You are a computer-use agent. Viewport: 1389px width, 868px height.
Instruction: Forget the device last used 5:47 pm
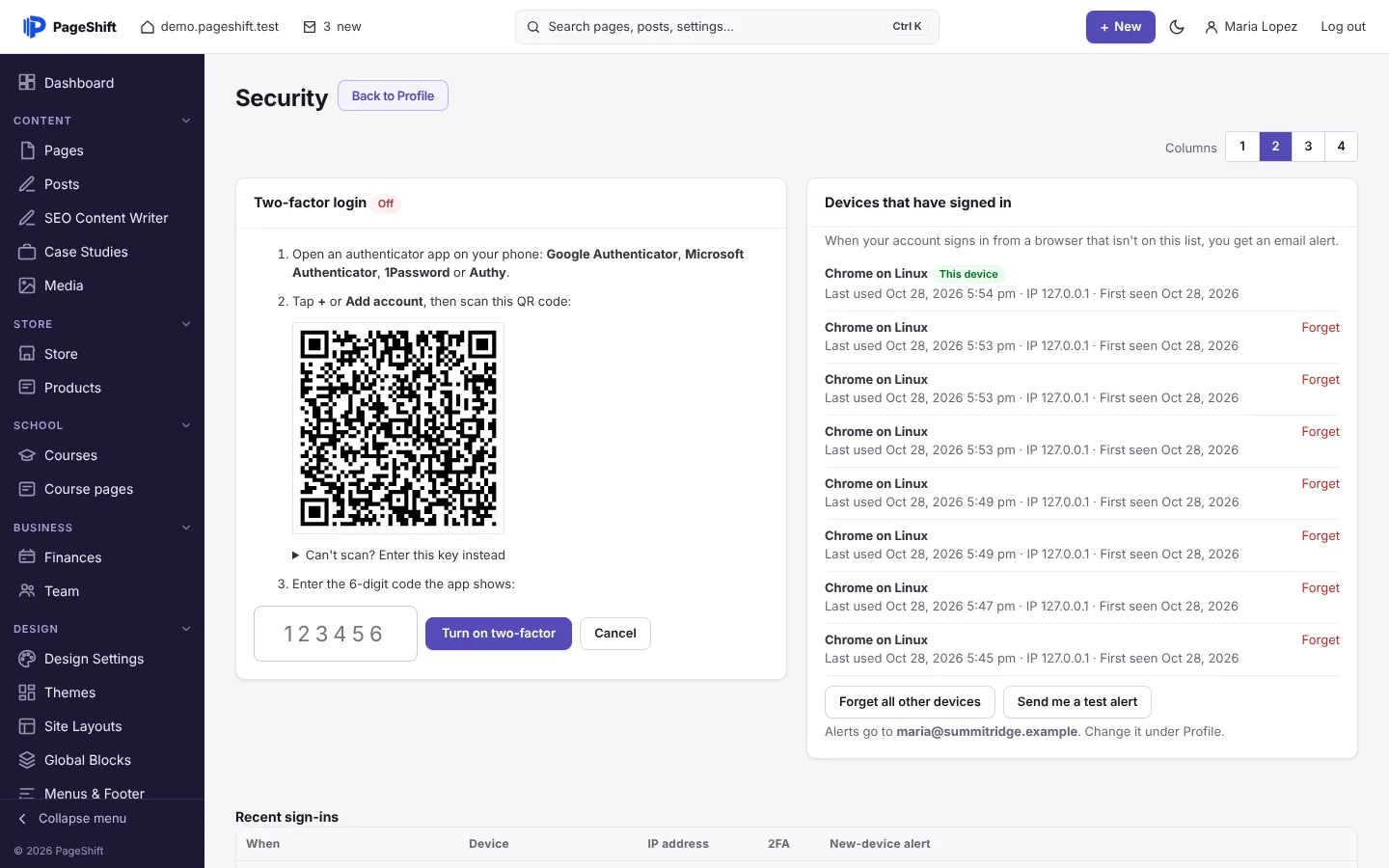pos(1321,588)
